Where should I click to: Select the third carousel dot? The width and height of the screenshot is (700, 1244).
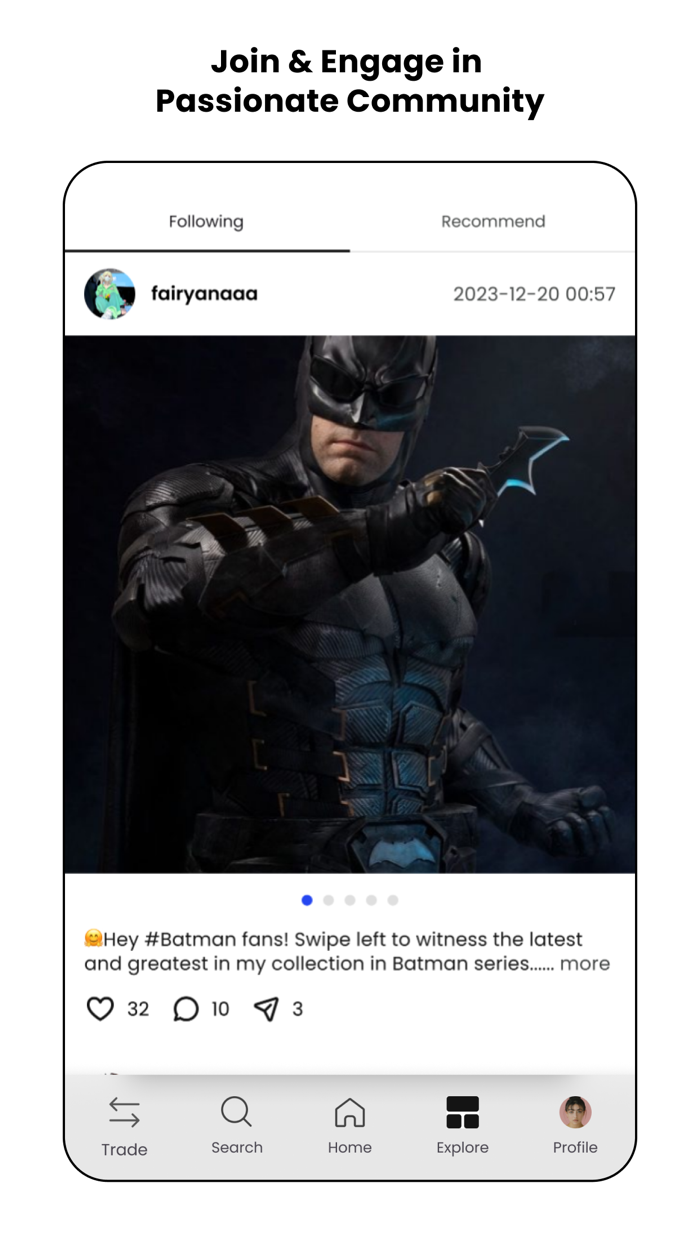click(x=350, y=900)
